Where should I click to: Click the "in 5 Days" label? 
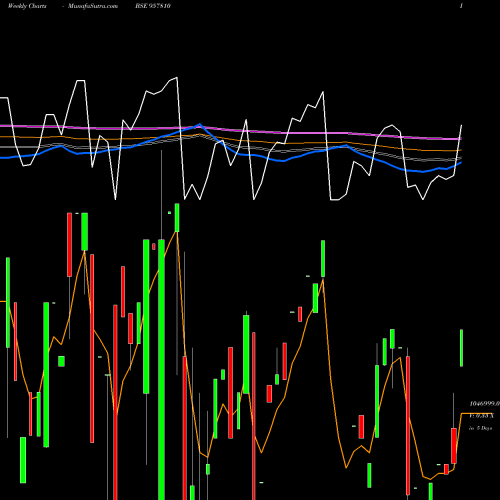481,428
